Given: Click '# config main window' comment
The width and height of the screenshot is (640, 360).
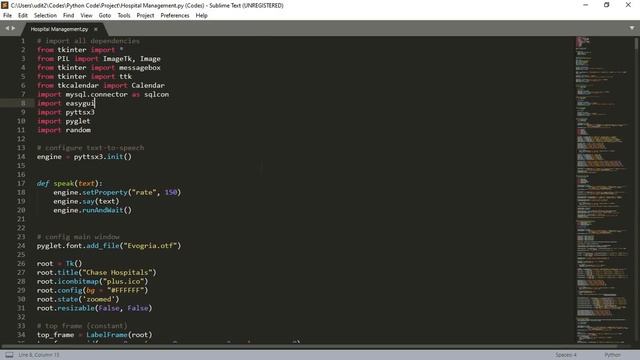Looking at the screenshot, I should point(78,237).
